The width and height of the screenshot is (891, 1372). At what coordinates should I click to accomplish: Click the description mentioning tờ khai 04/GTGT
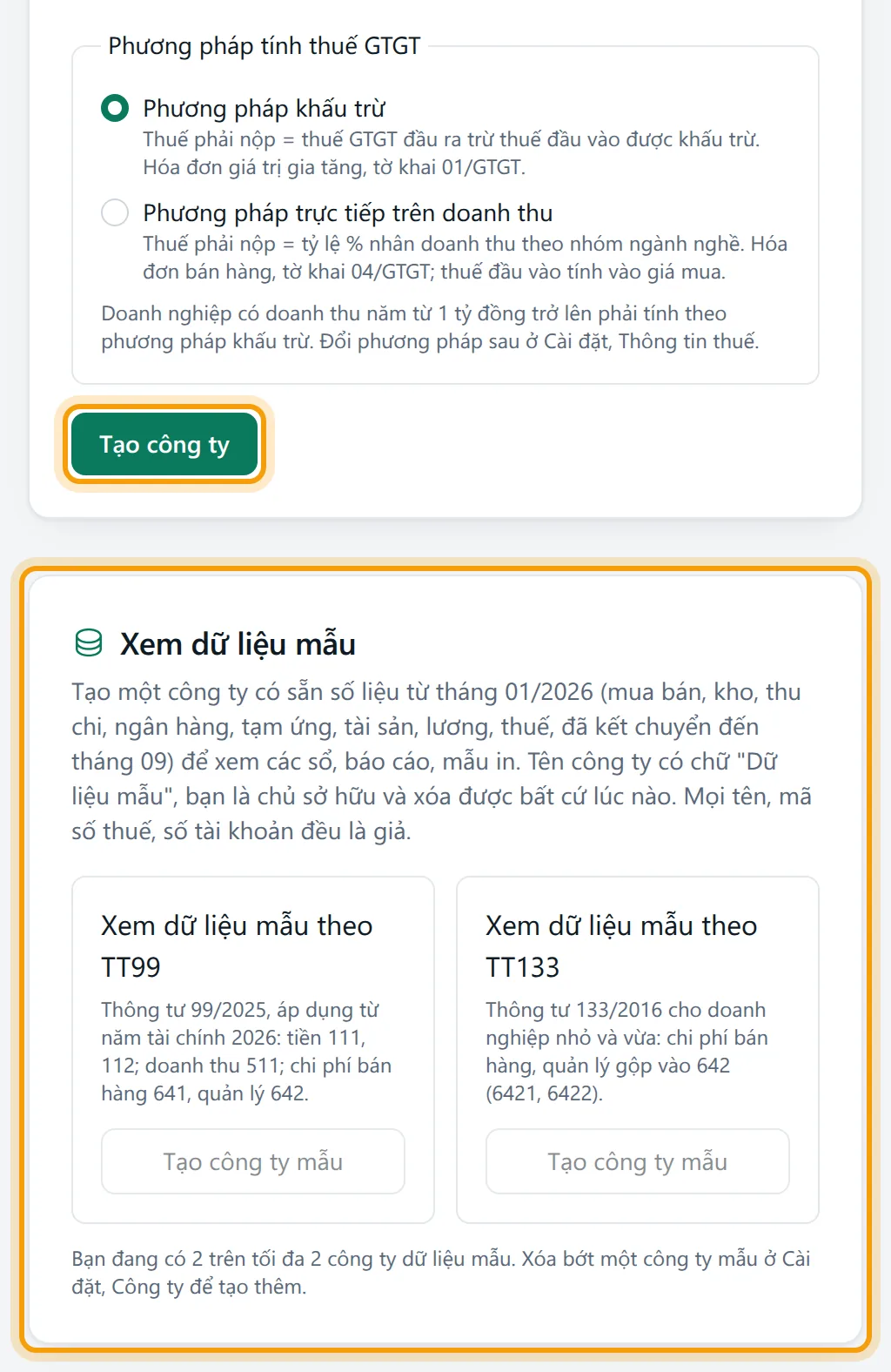pos(466,258)
